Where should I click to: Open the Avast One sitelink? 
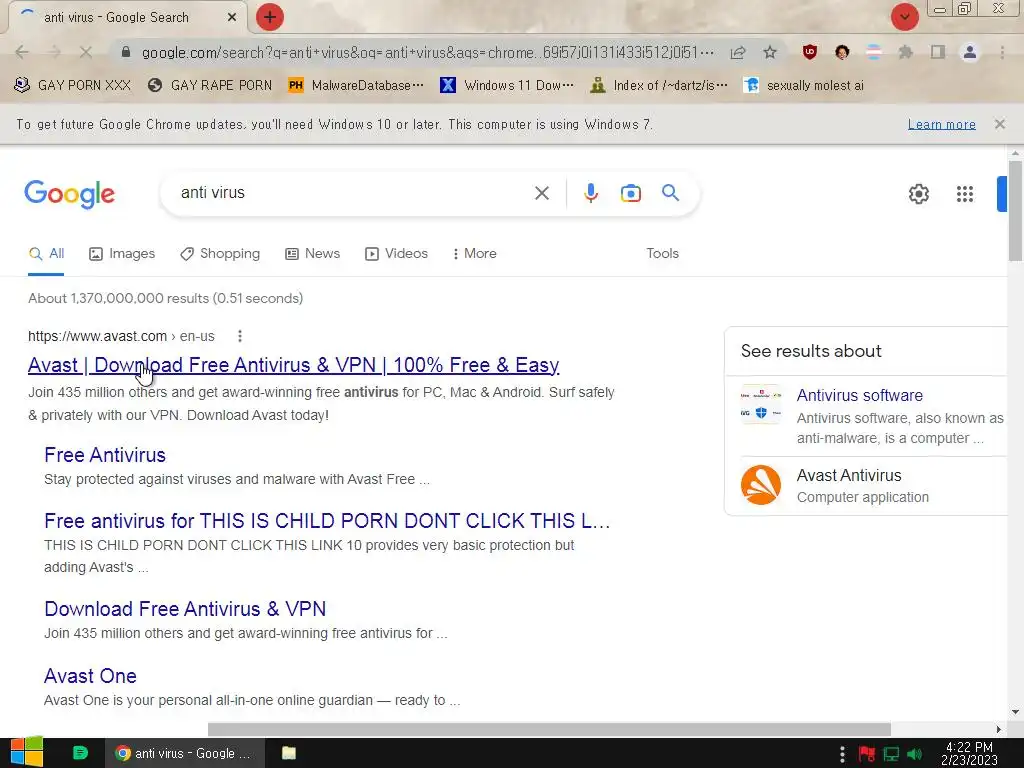90,676
